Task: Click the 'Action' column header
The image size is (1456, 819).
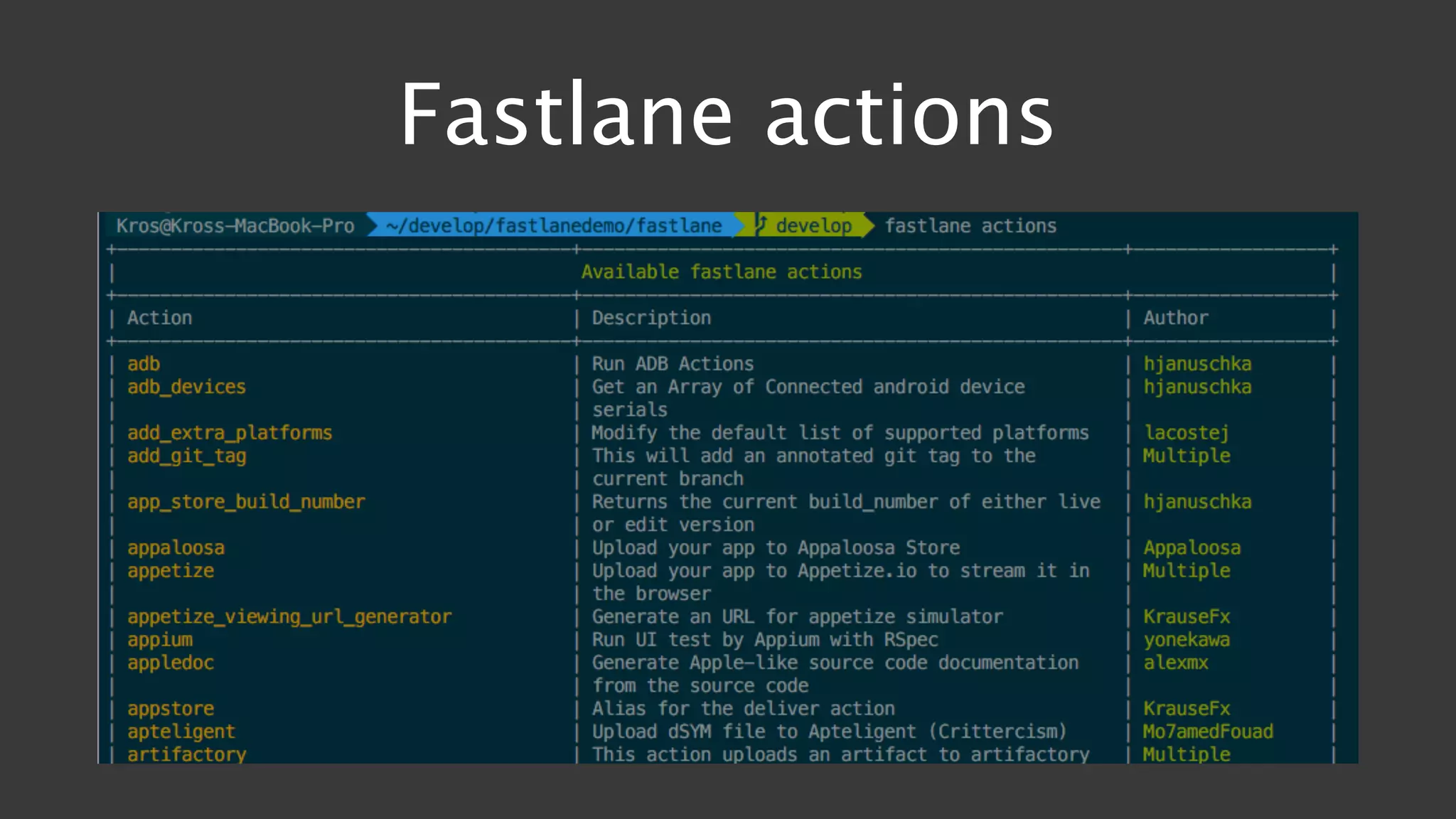Action: (160, 318)
